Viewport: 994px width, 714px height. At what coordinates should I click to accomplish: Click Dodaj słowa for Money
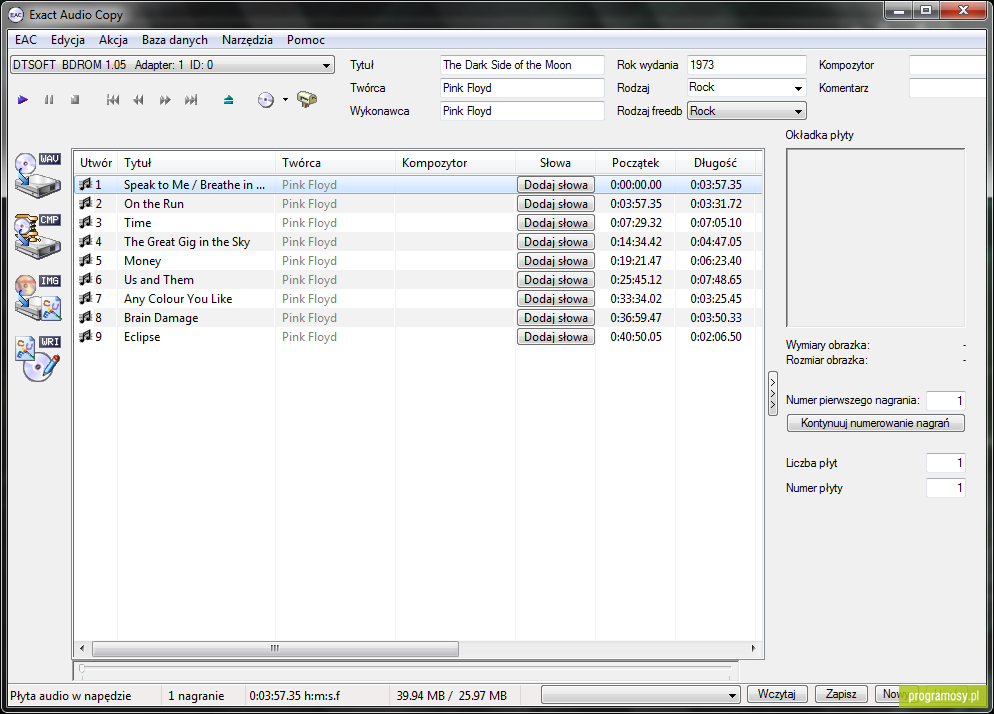556,261
